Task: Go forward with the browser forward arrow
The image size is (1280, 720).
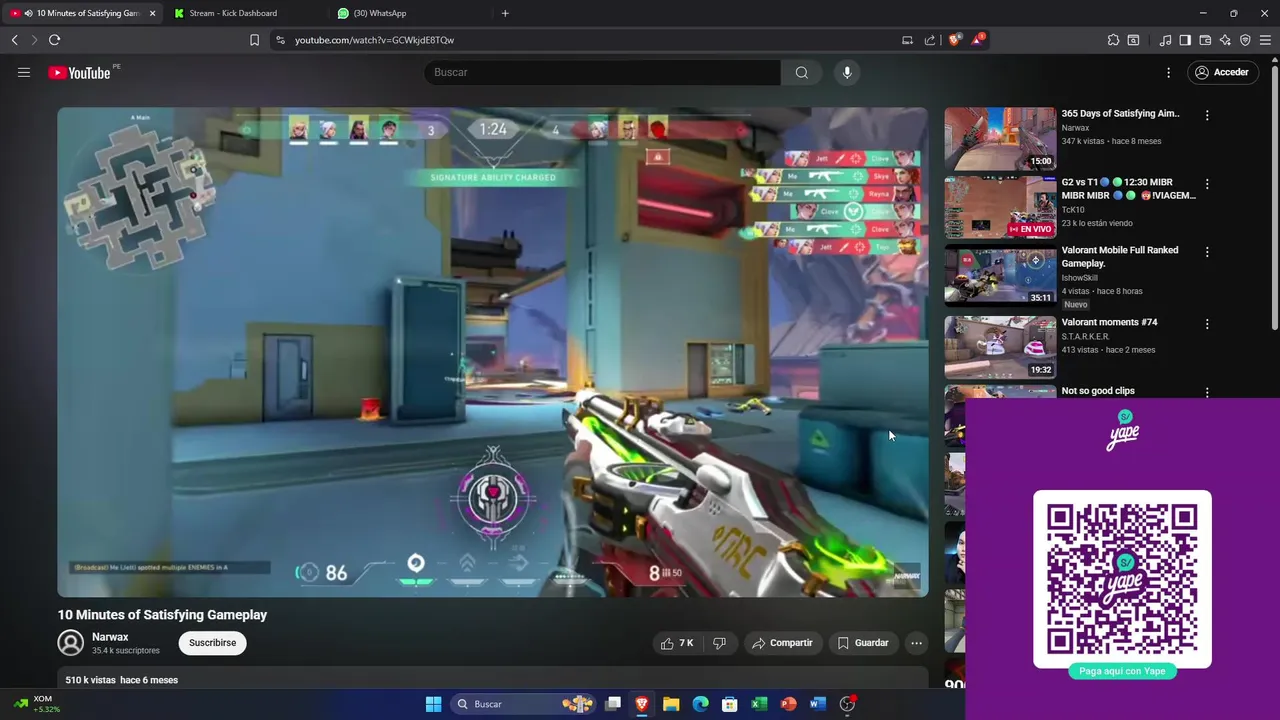Action: [x=34, y=40]
